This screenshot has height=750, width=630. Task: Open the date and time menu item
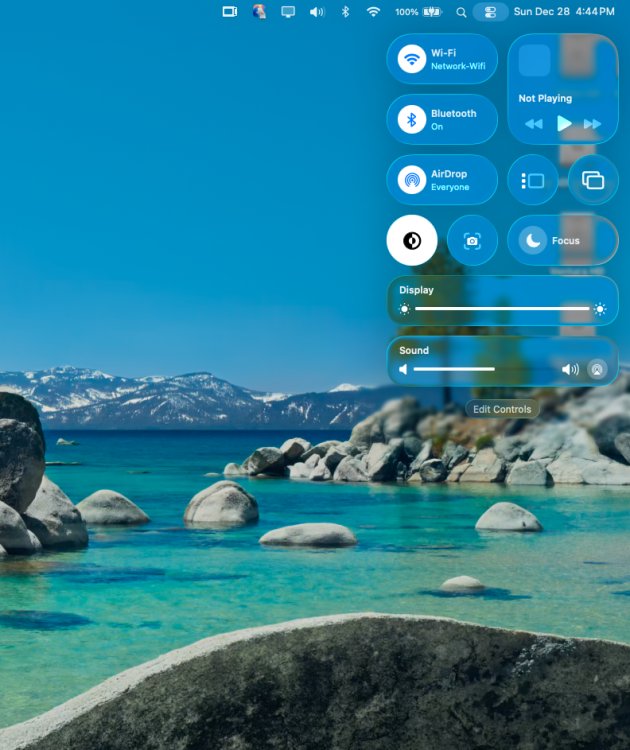click(564, 11)
